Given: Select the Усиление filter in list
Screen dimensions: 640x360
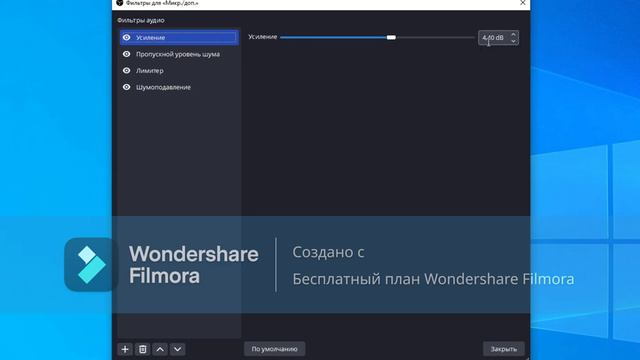Looking at the screenshot, I should pyautogui.click(x=179, y=38).
